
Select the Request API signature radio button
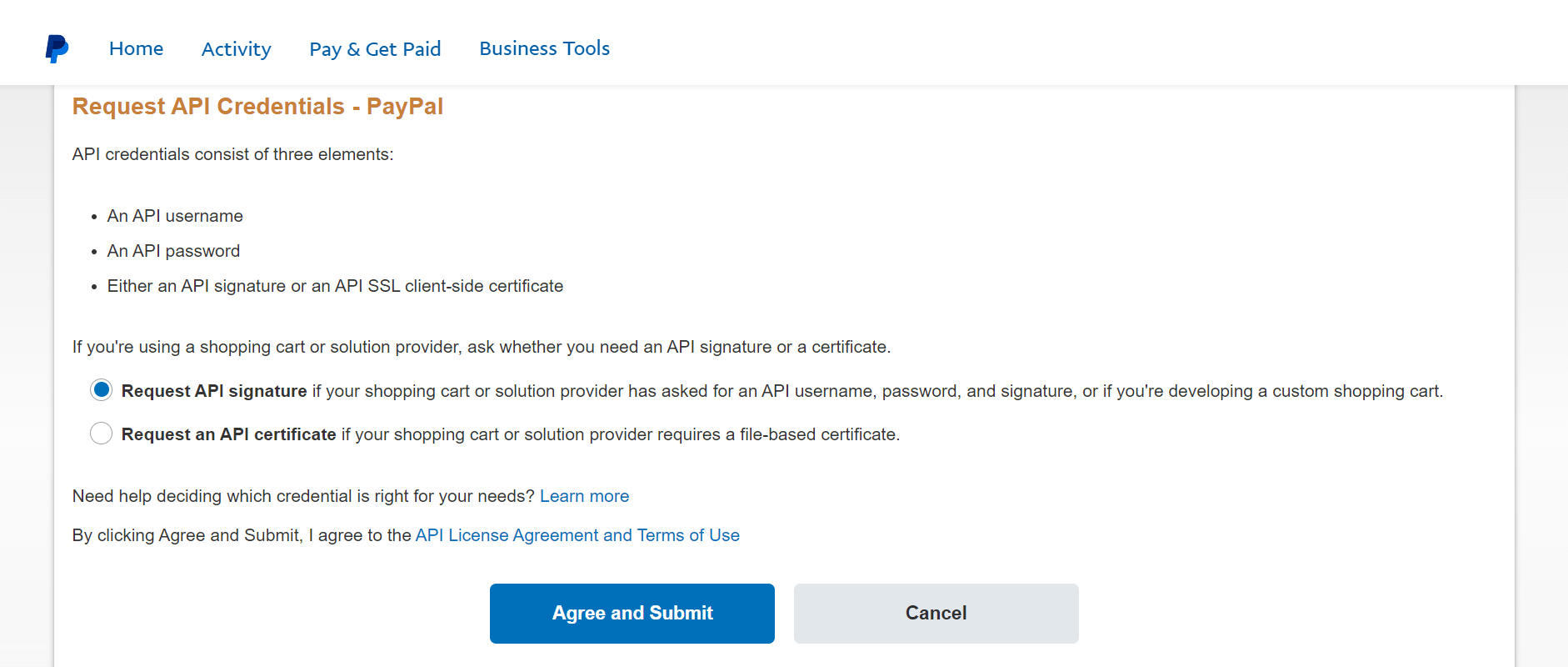point(102,390)
